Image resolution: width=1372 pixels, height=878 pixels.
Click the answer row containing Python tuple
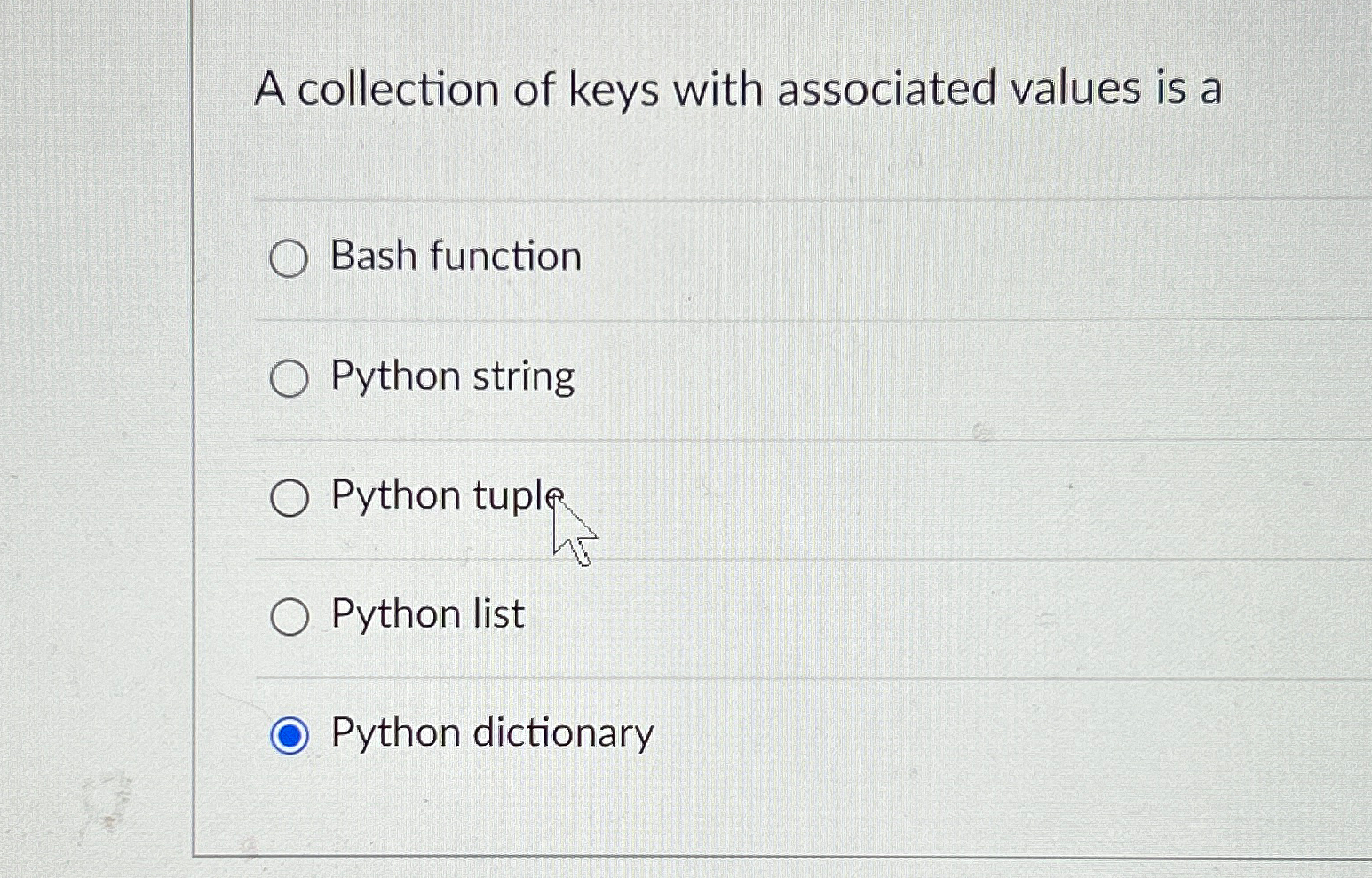(622, 497)
